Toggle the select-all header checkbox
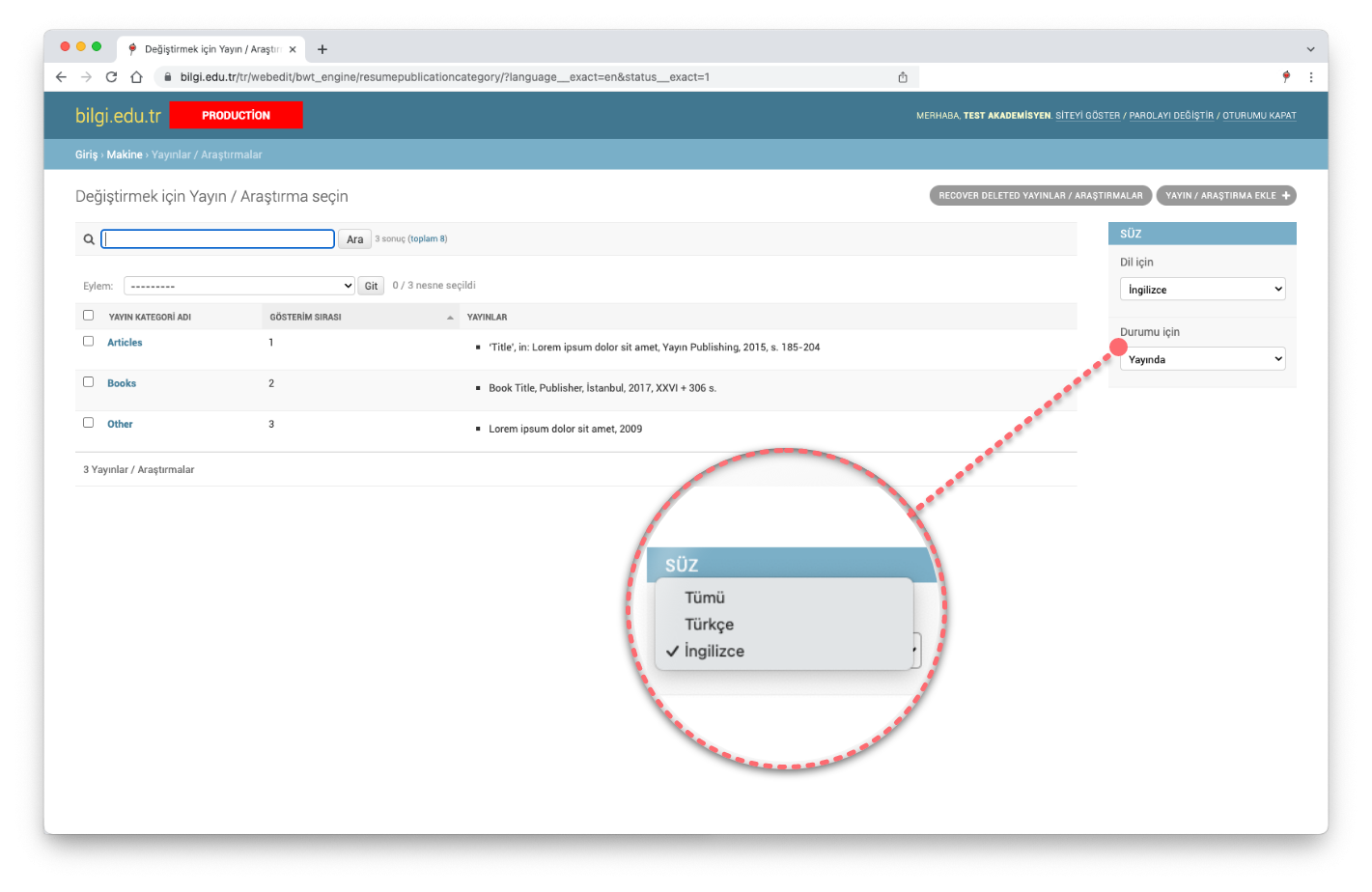 point(89,316)
